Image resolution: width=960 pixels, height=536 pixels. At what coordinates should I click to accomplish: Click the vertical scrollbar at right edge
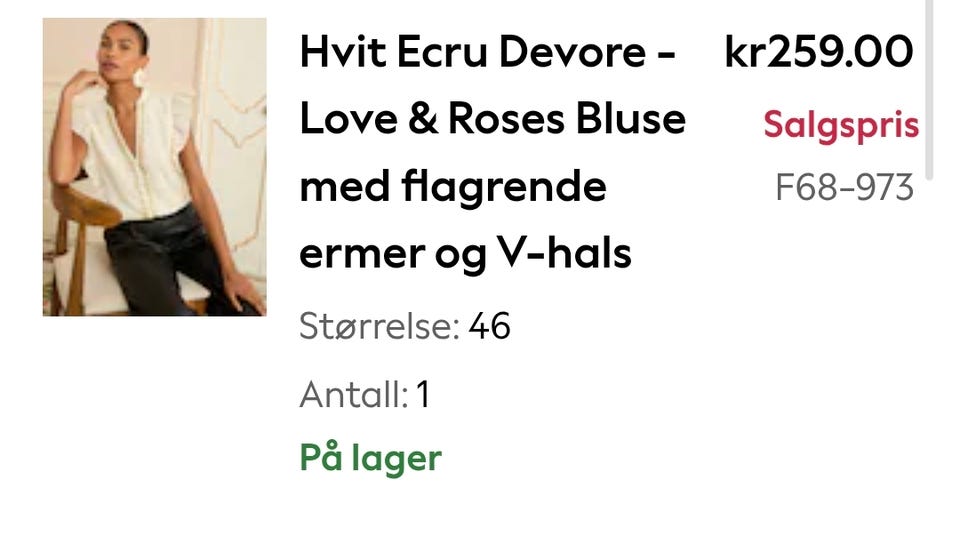[929, 89]
